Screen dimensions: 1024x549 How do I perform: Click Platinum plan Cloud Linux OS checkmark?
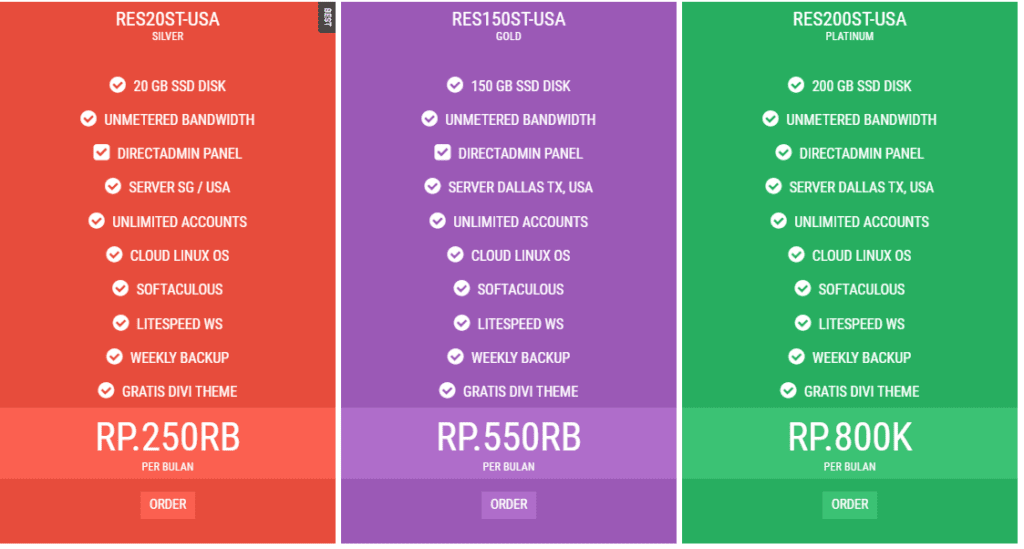(796, 255)
